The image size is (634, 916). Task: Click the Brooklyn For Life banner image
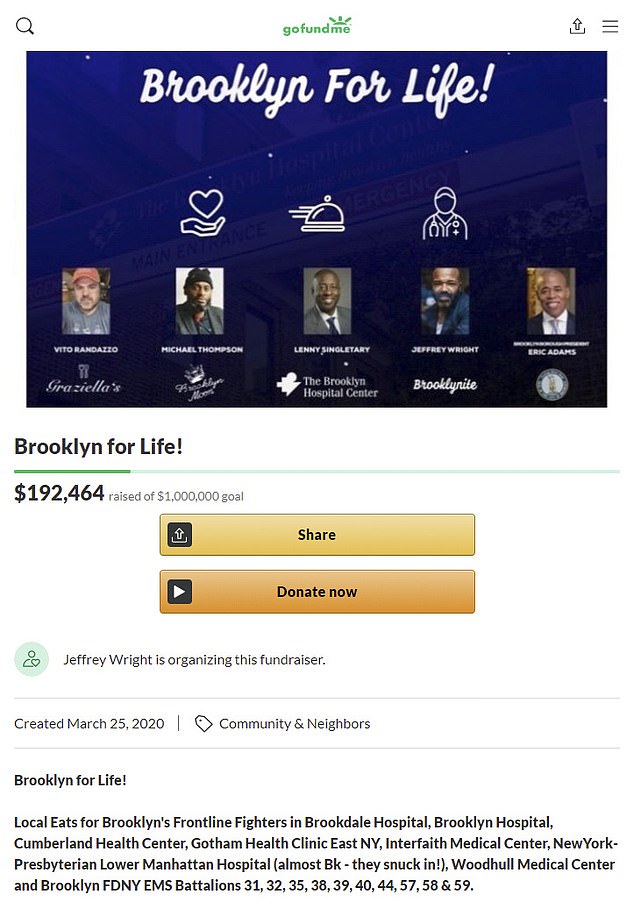[x=317, y=229]
